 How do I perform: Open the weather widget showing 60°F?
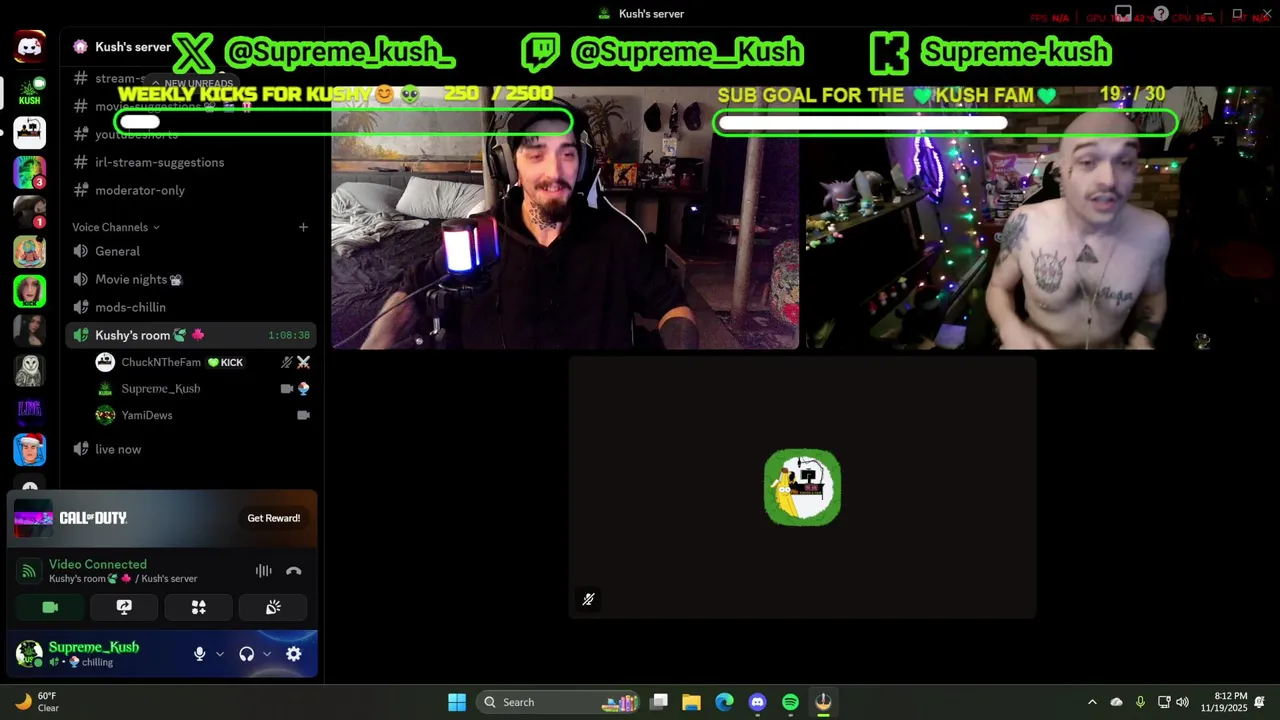tap(38, 702)
